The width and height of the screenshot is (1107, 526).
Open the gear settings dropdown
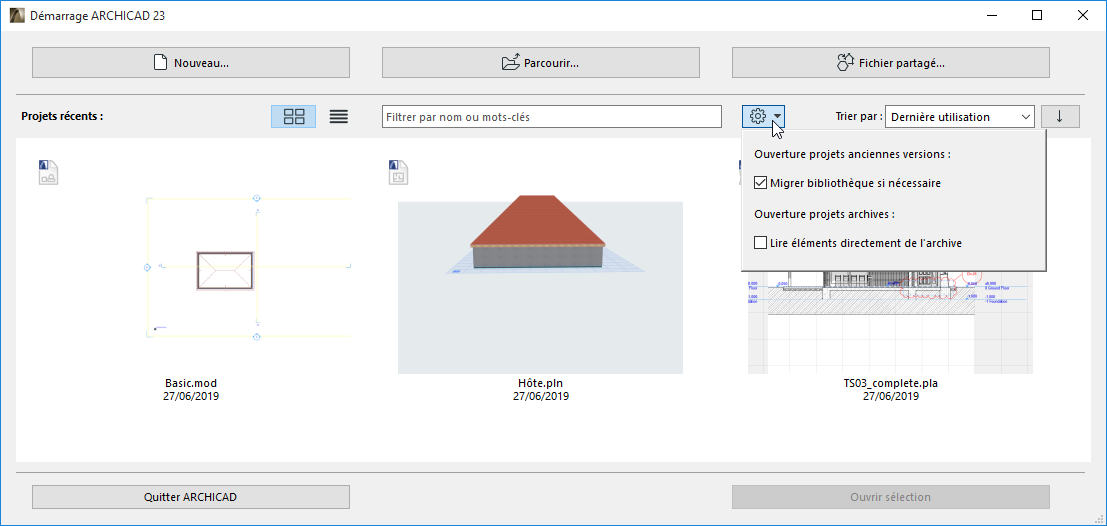(x=765, y=116)
